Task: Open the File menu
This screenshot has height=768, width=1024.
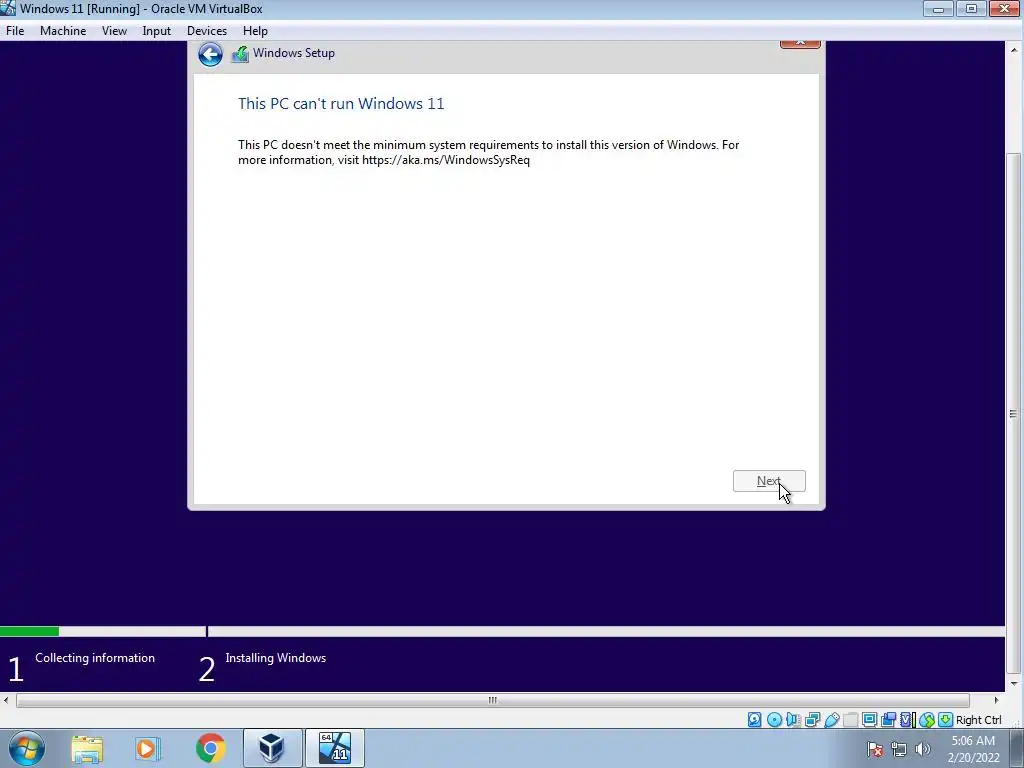Action: click(x=15, y=31)
